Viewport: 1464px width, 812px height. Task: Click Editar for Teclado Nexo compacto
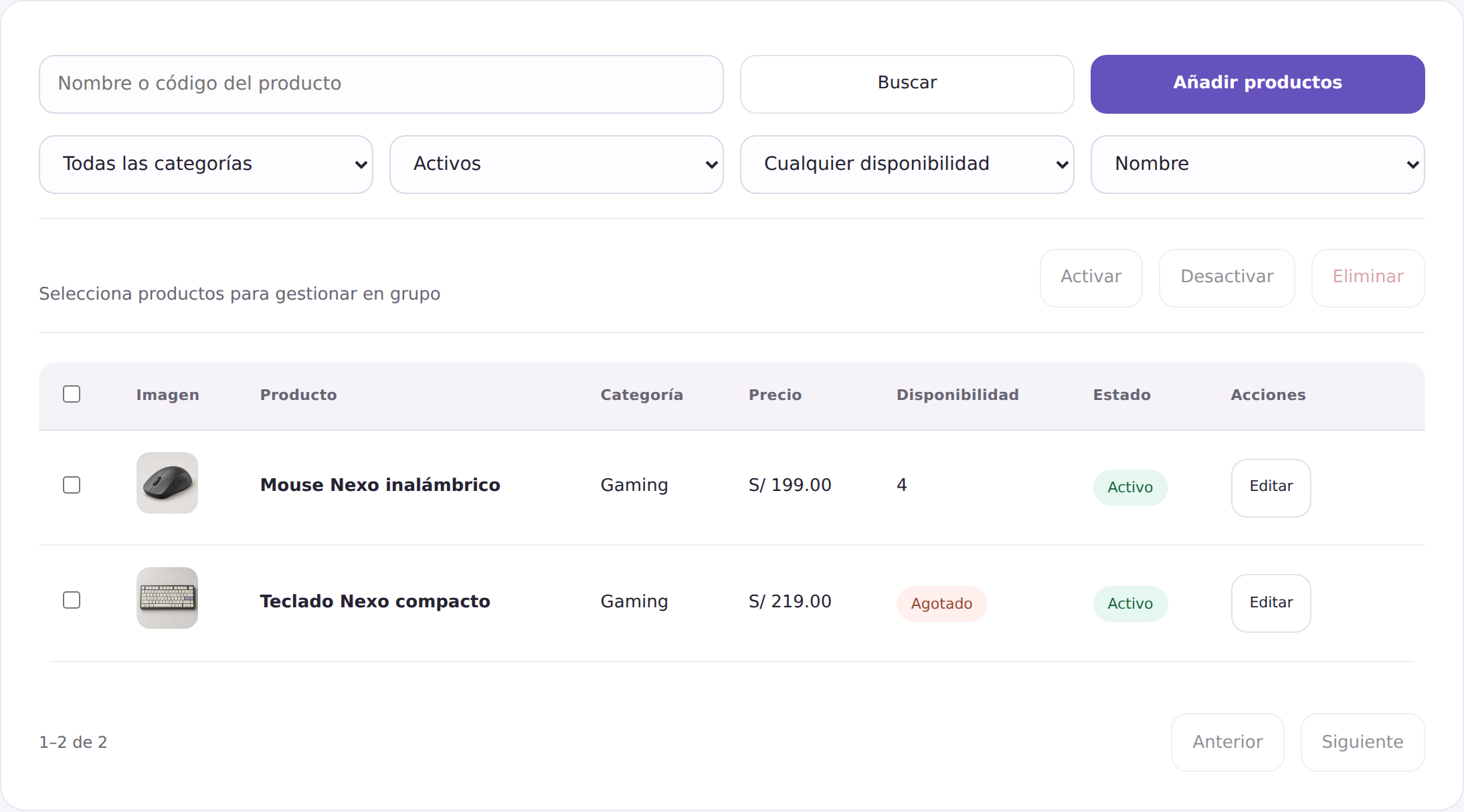1271,603
